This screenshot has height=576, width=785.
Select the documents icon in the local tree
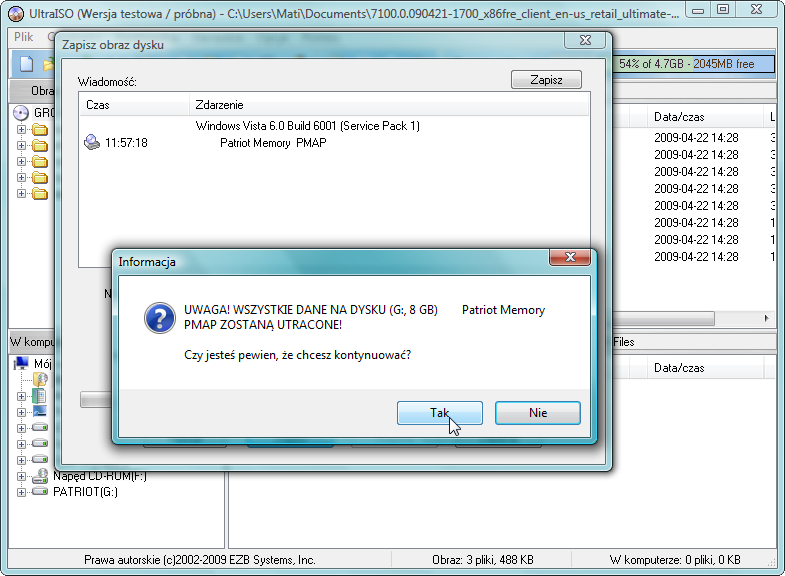39,396
